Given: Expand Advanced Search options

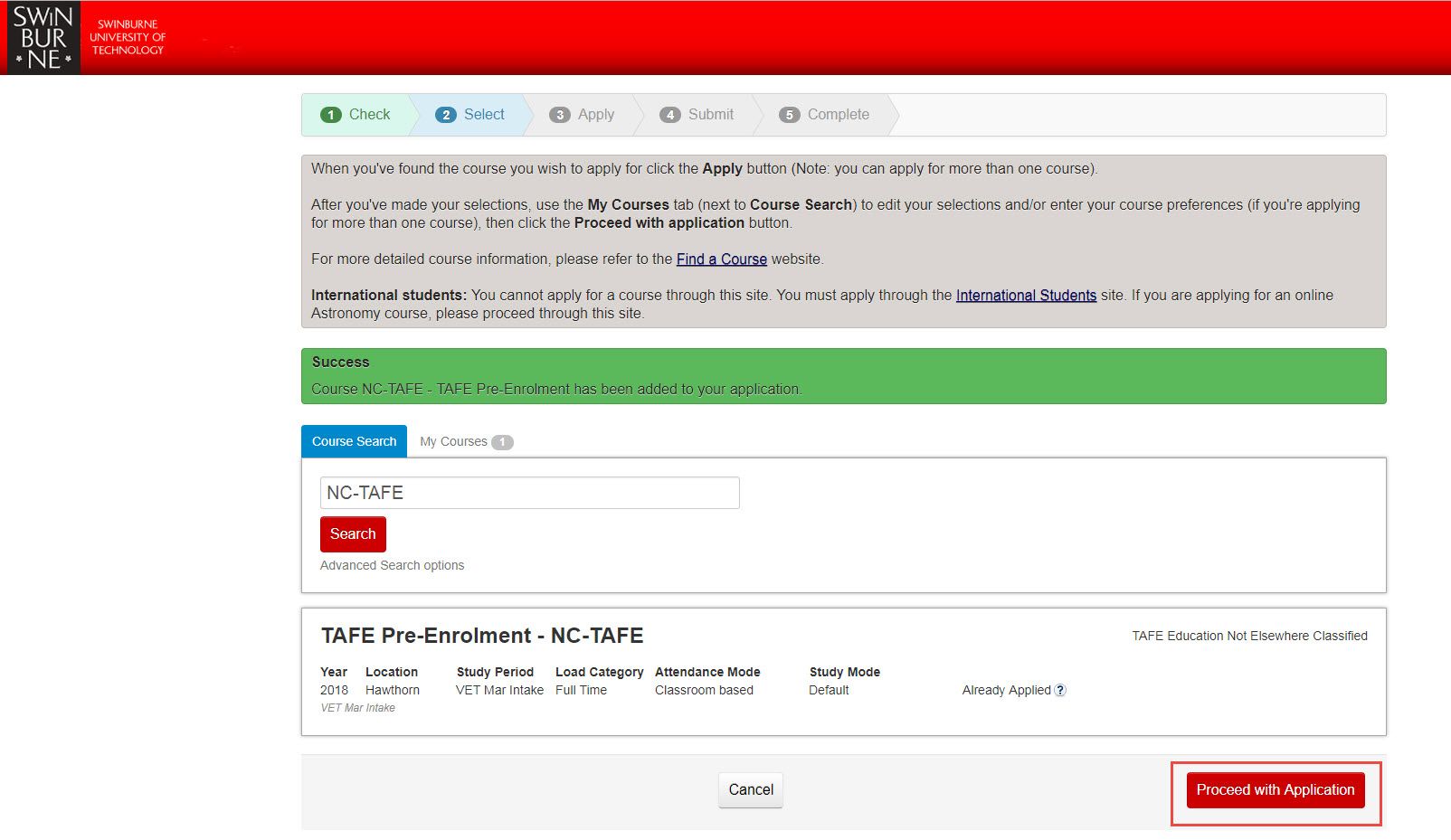Looking at the screenshot, I should pyautogui.click(x=392, y=565).
